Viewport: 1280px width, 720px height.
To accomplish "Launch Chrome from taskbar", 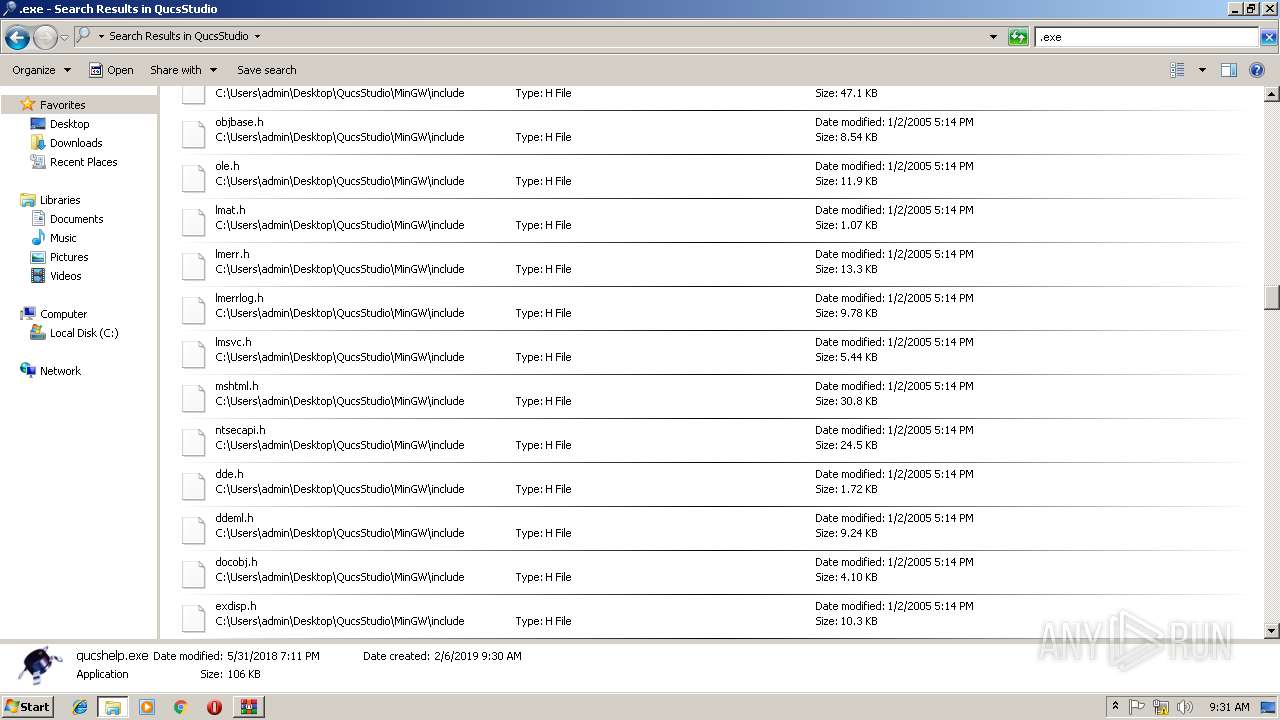I will click(x=180, y=707).
